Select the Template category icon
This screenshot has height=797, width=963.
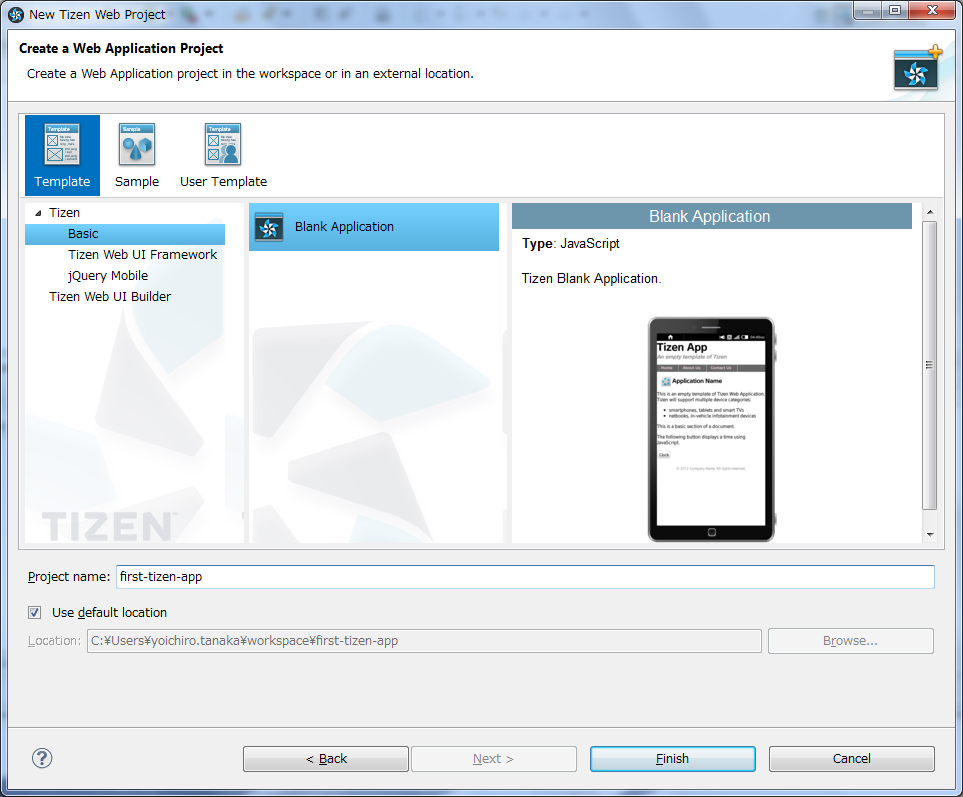coord(62,155)
